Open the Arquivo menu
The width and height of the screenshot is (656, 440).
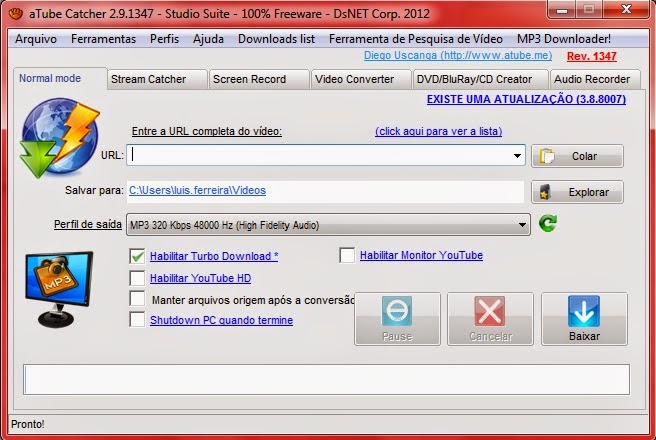click(x=36, y=39)
